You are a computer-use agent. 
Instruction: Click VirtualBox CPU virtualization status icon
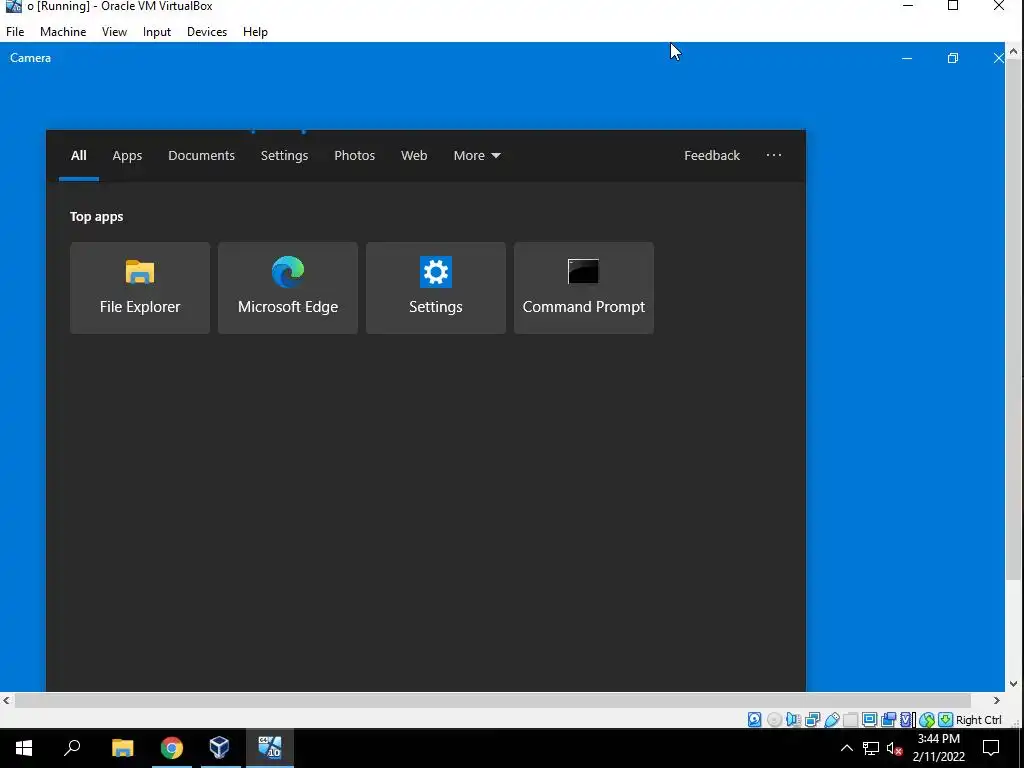[907, 720]
